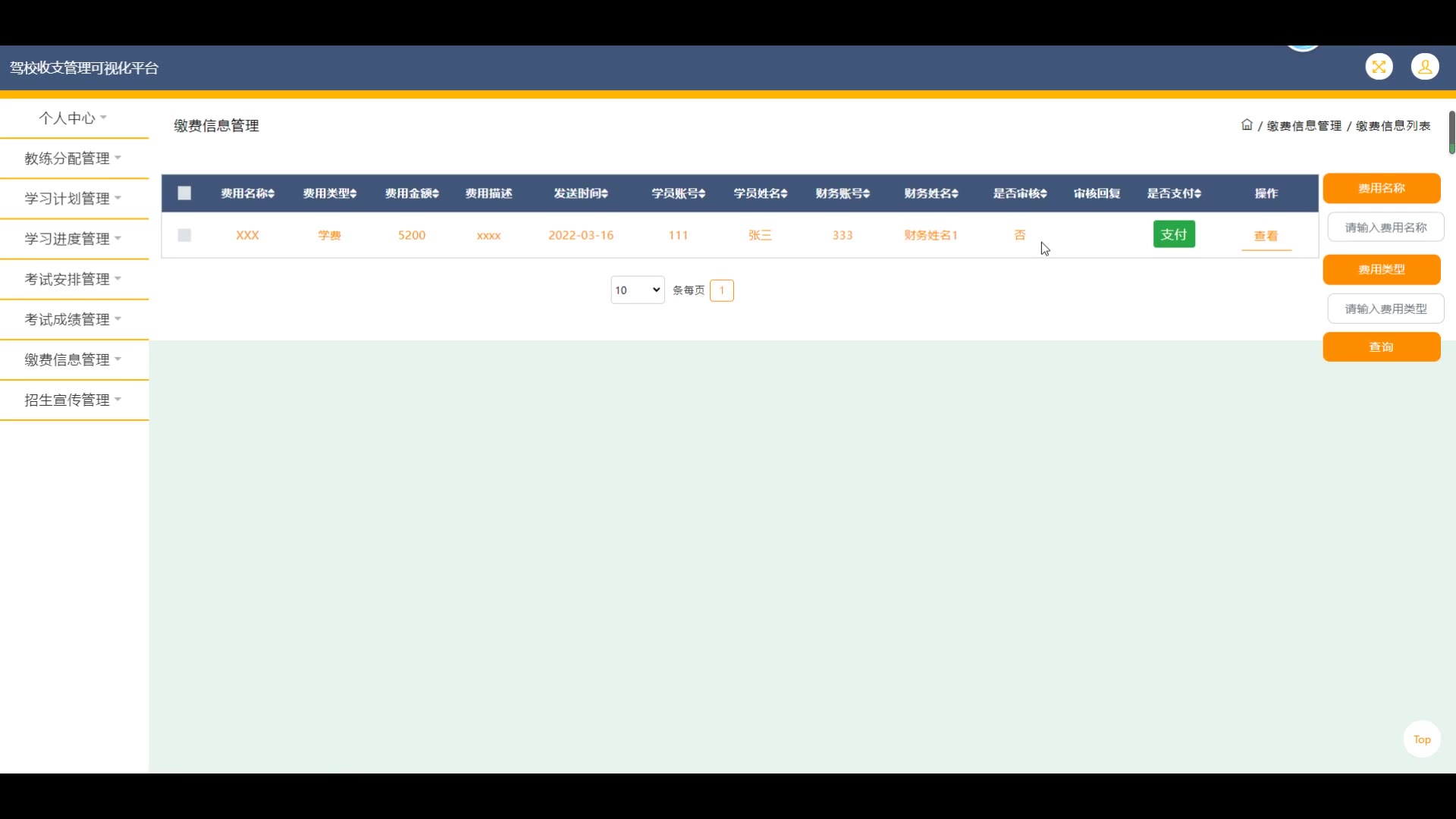The height and width of the screenshot is (819, 1456).
Task: Open the rows-per-page dropdown showing 10
Action: point(637,290)
